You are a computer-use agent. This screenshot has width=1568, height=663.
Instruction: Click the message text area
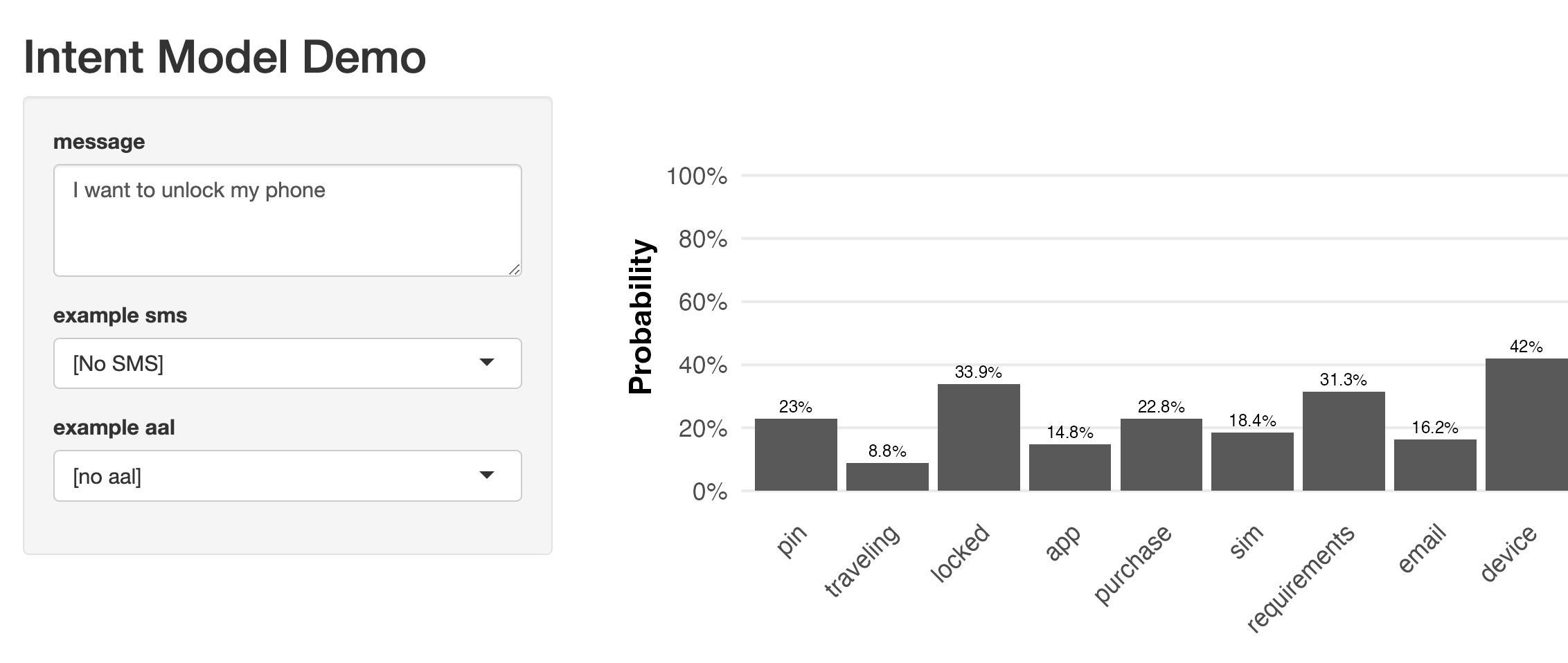pos(287,220)
